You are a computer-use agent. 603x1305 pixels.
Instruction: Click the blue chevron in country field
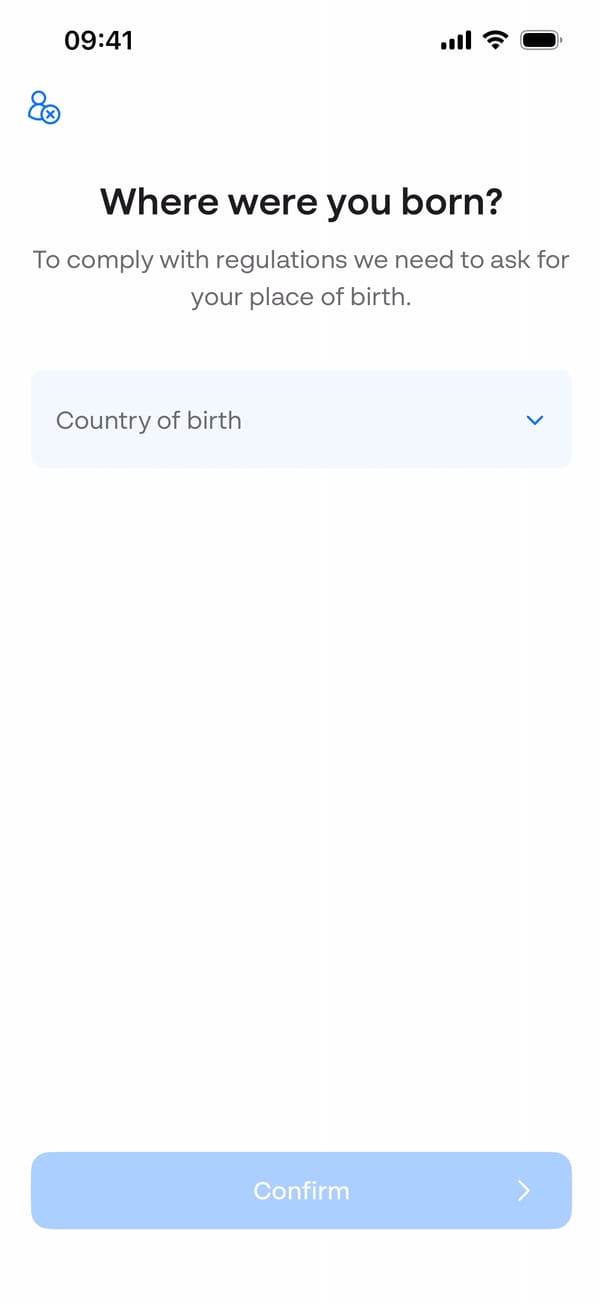[x=535, y=421]
